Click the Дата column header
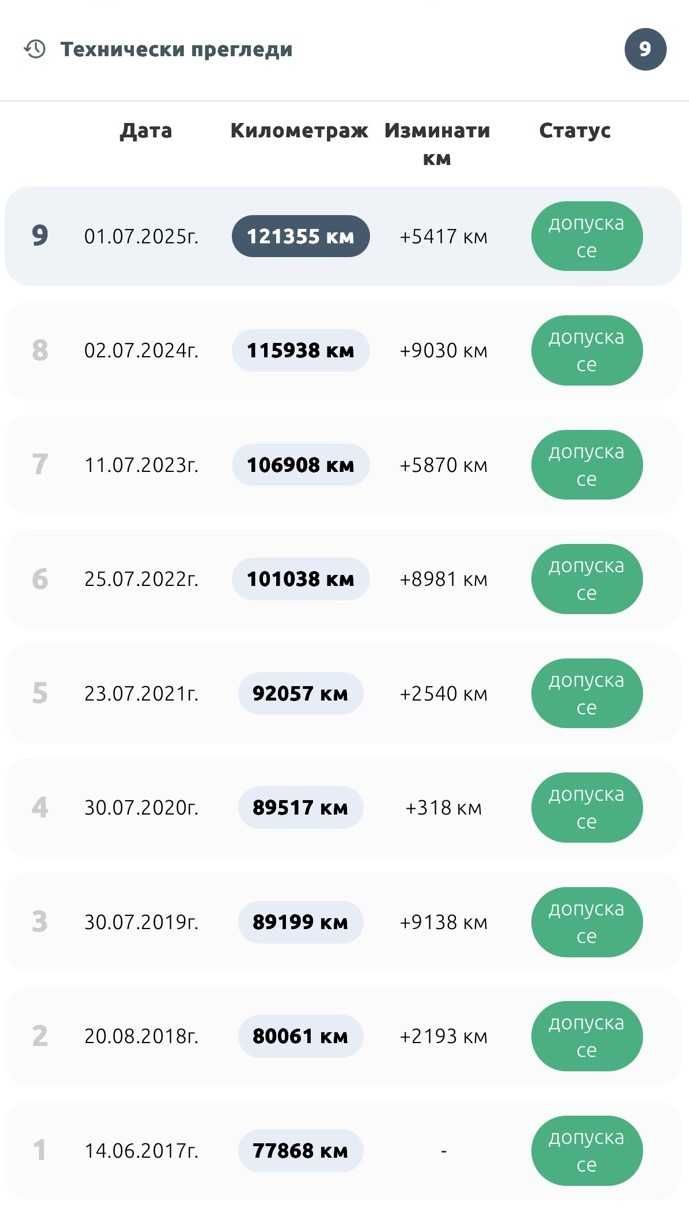The height and width of the screenshot is (1228, 689). coord(146,130)
